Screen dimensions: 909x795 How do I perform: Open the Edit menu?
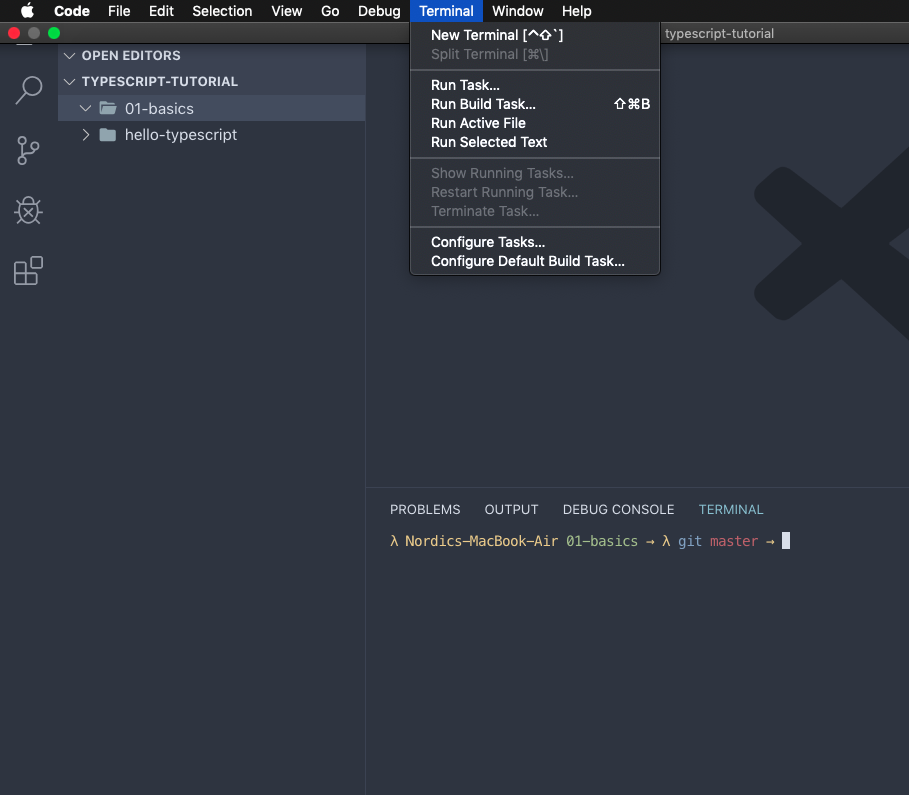point(161,11)
